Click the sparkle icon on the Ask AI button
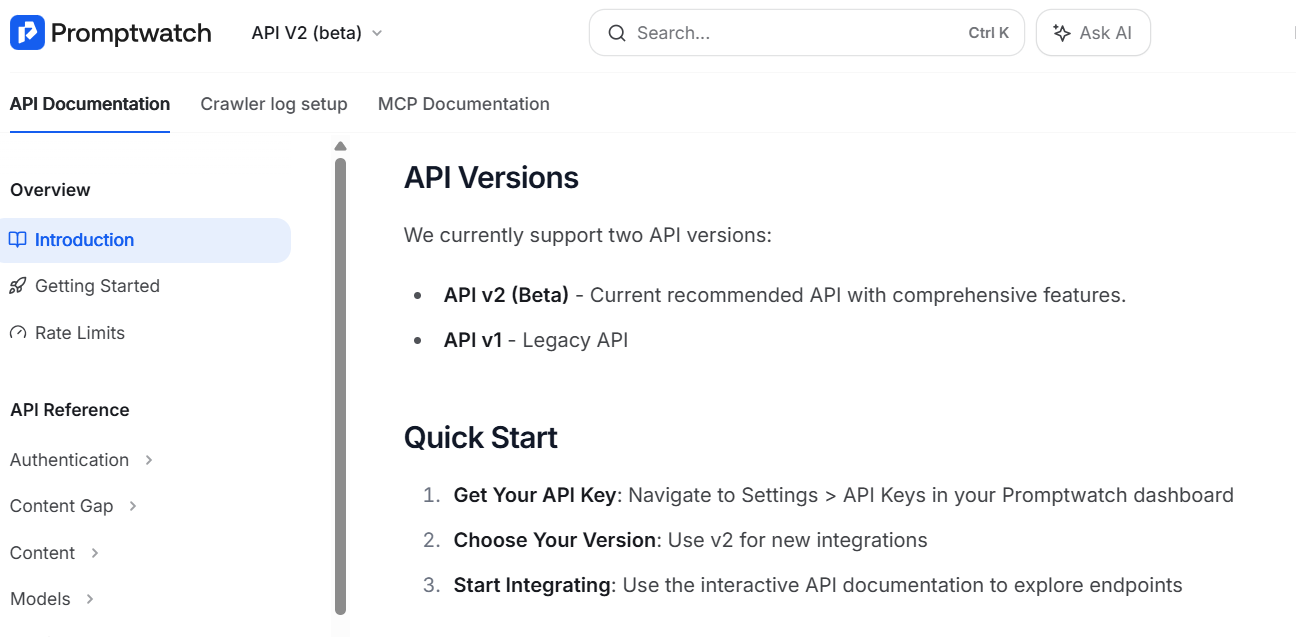This screenshot has height=637, width=1296. point(1062,32)
